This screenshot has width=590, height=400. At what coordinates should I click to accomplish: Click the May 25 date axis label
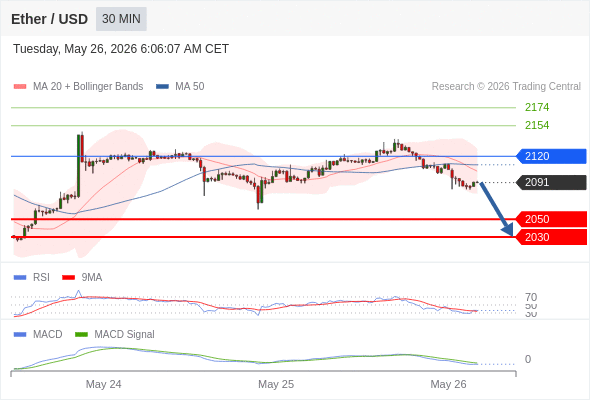point(276,384)
